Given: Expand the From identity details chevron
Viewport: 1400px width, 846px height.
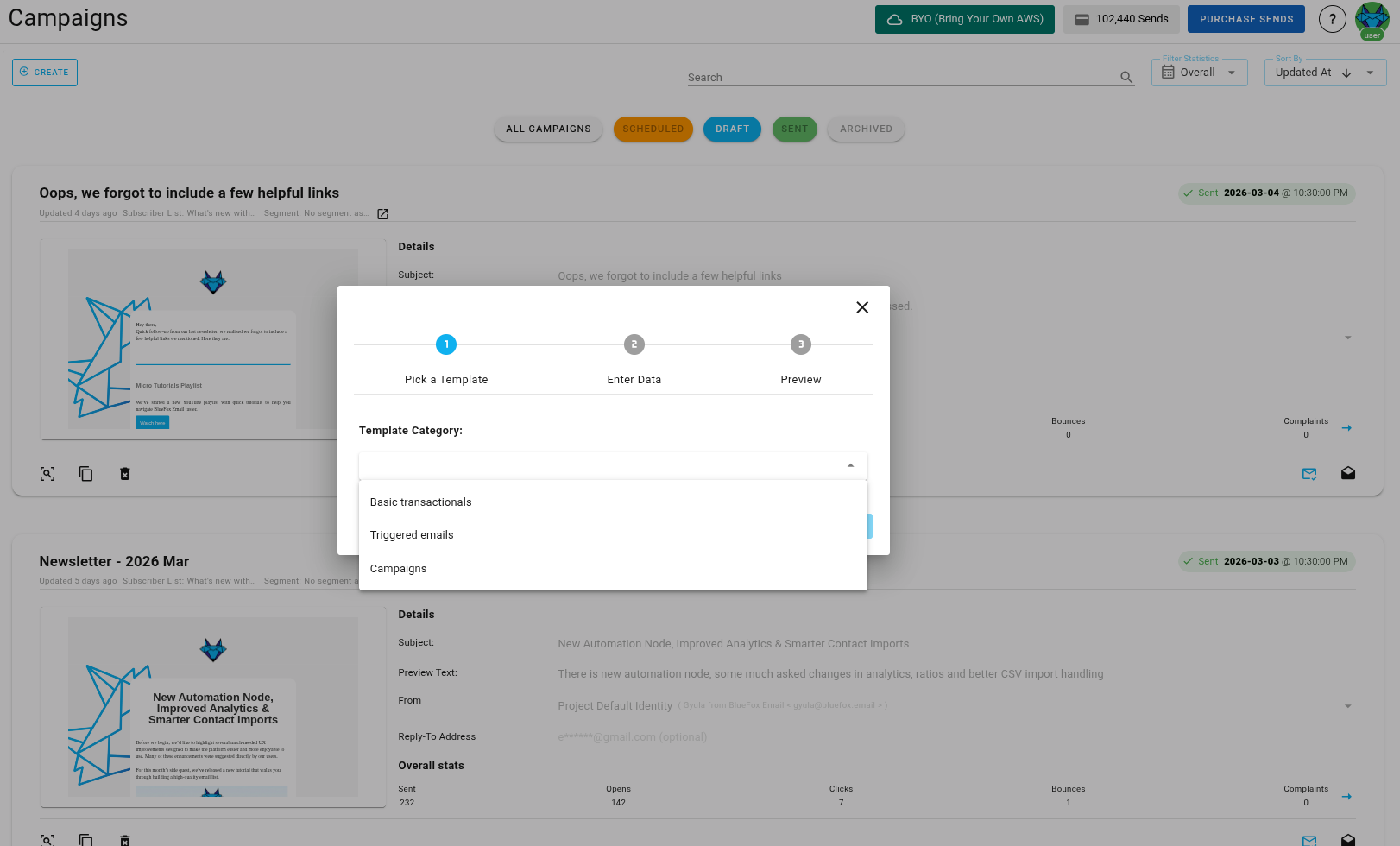Looking at the screenshot, I should [1346, 705].
